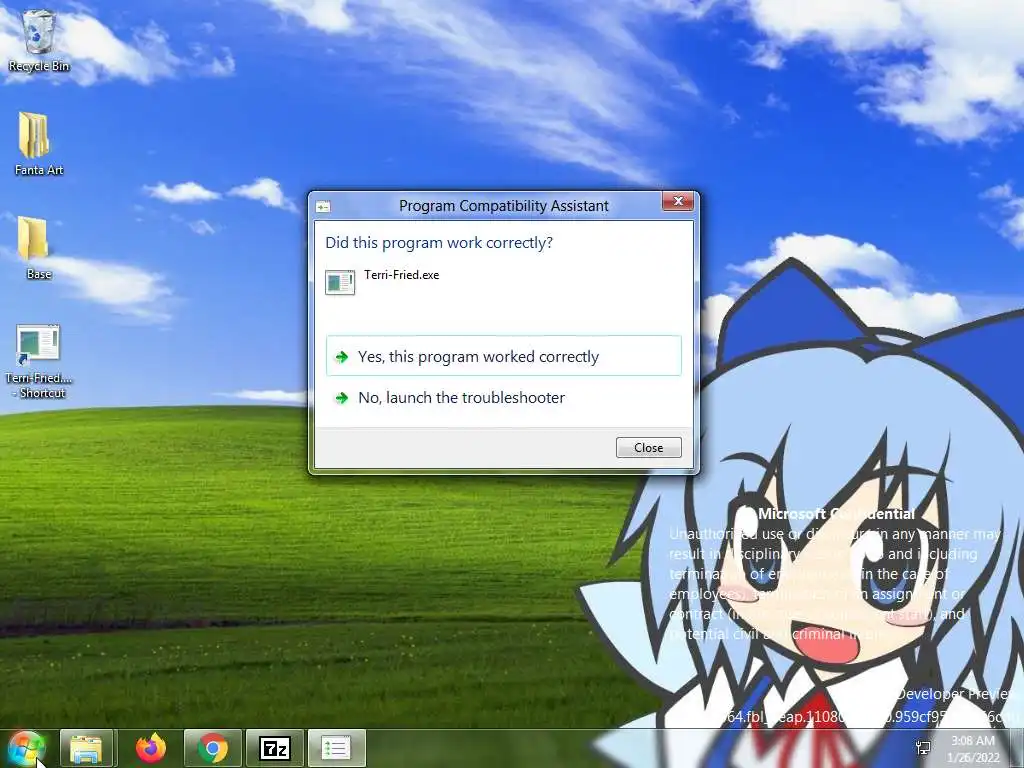This screenshot has height=768, width=1024.
Task: Launch Google Chrome from the taskbar
Action: [213, 748]
